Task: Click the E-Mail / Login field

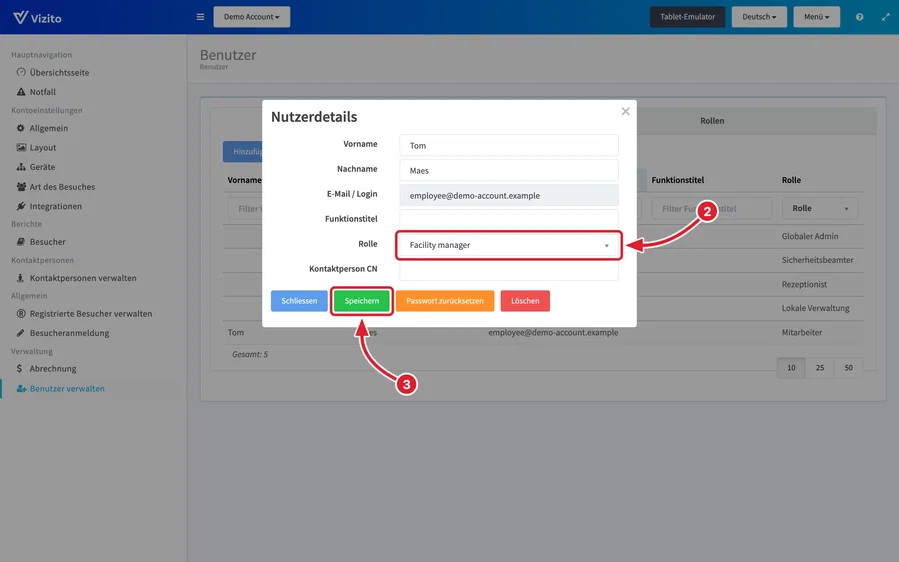Action: pyautogui.click(x=509, y=196)
